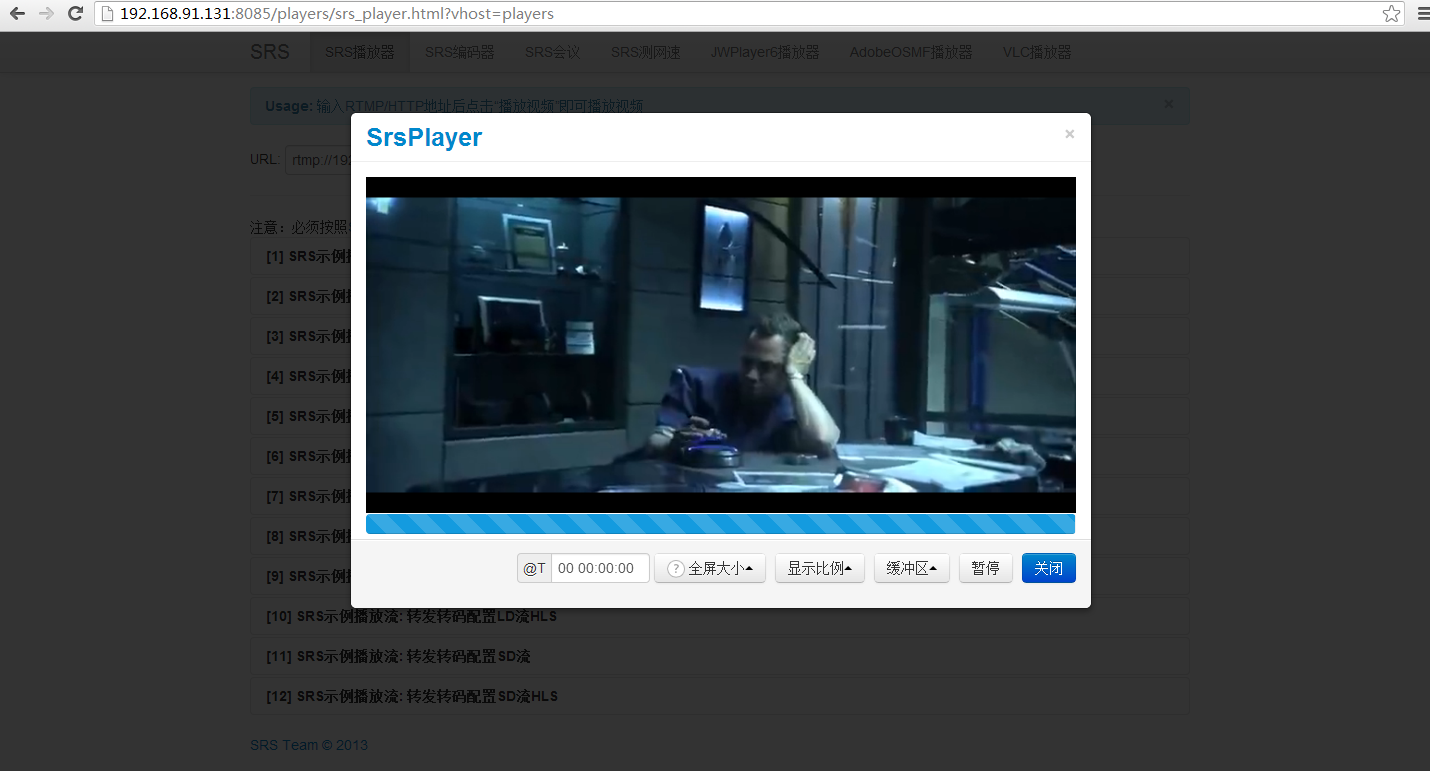Click the blue 关闭 button
Image resolution: width=1430 pixels, height=771 pixels.
pos(1048,568)
